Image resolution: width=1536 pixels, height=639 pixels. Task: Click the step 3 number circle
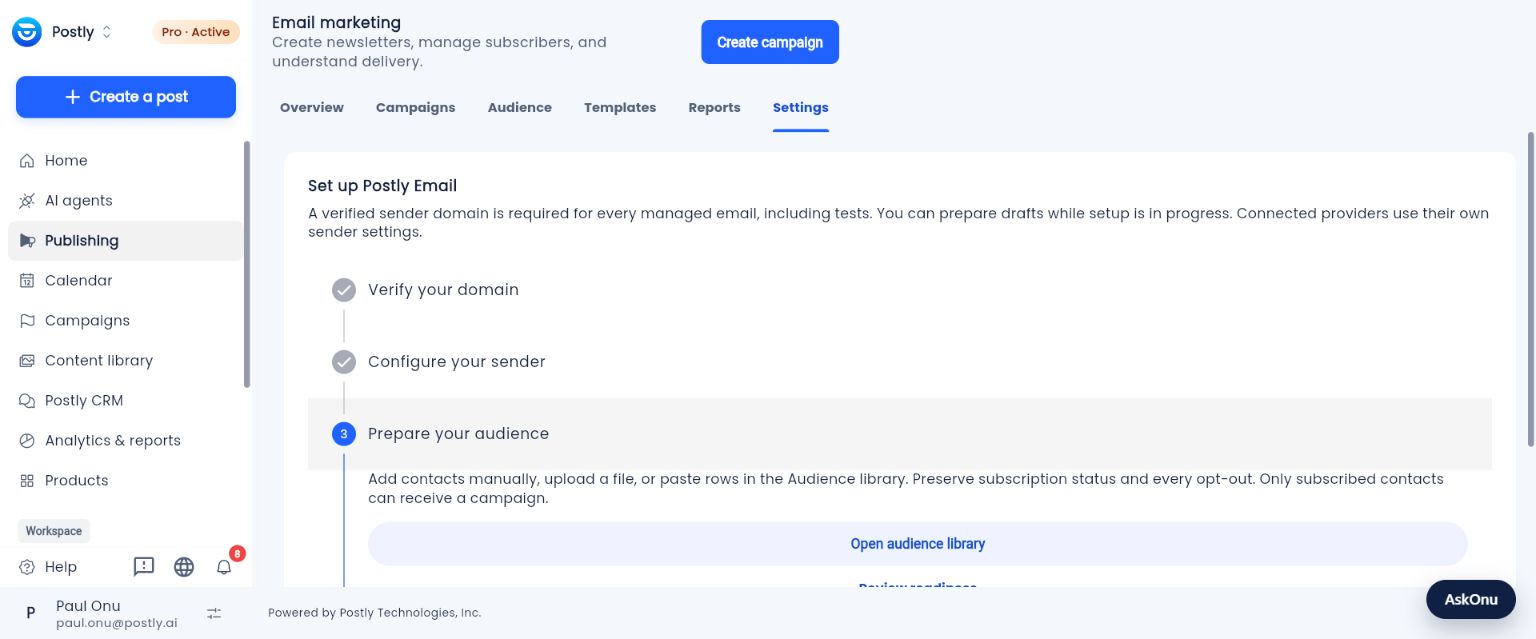click(x=344, y=434)
